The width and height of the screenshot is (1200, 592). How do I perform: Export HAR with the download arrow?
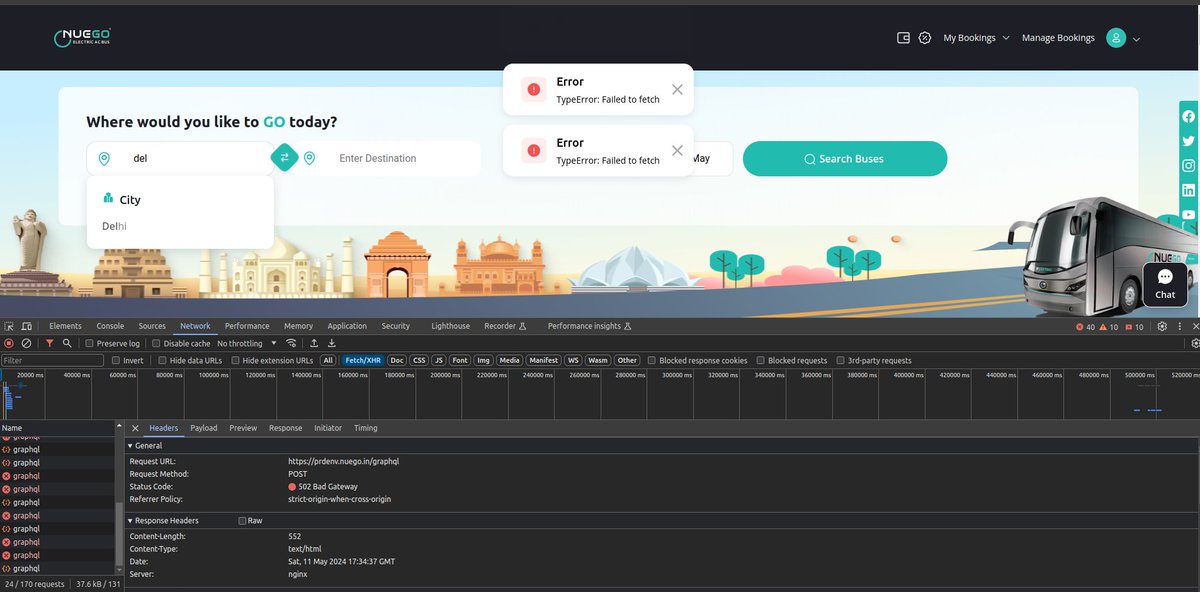332,343
